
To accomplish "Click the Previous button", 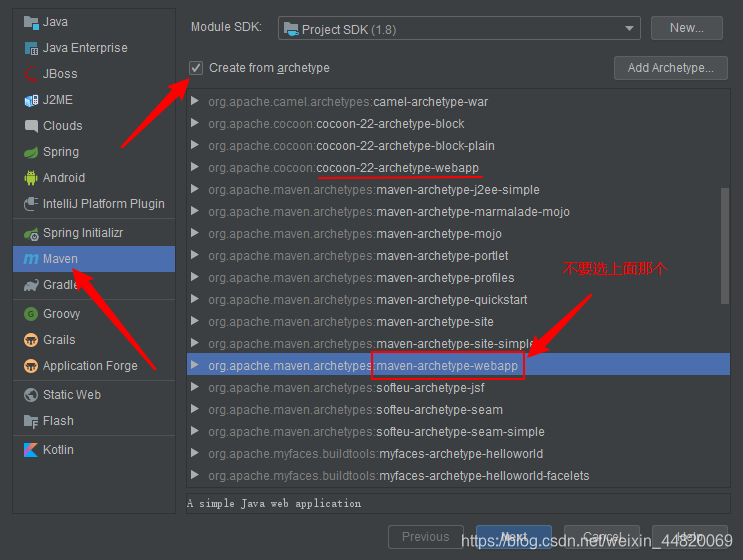I will coord(426,537).
